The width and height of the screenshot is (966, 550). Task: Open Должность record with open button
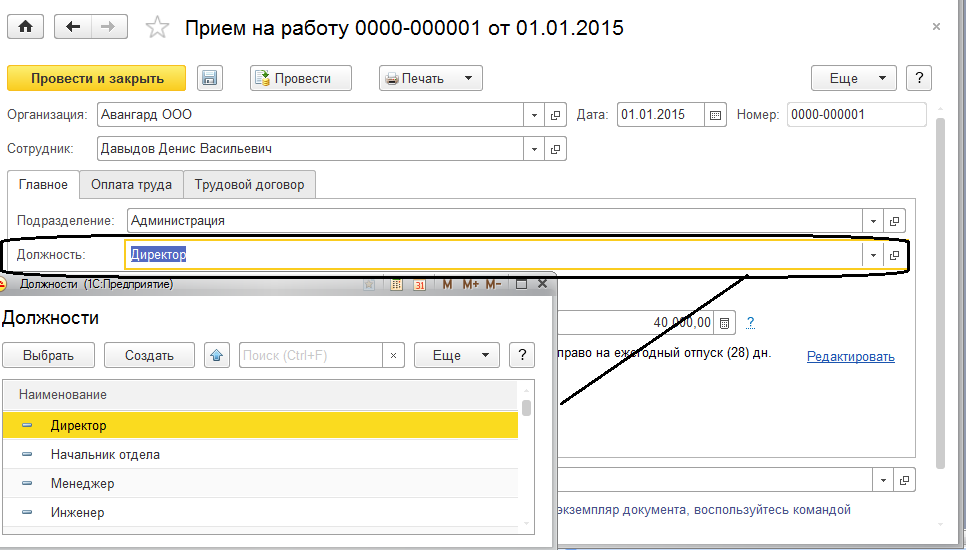coord(894,255)
